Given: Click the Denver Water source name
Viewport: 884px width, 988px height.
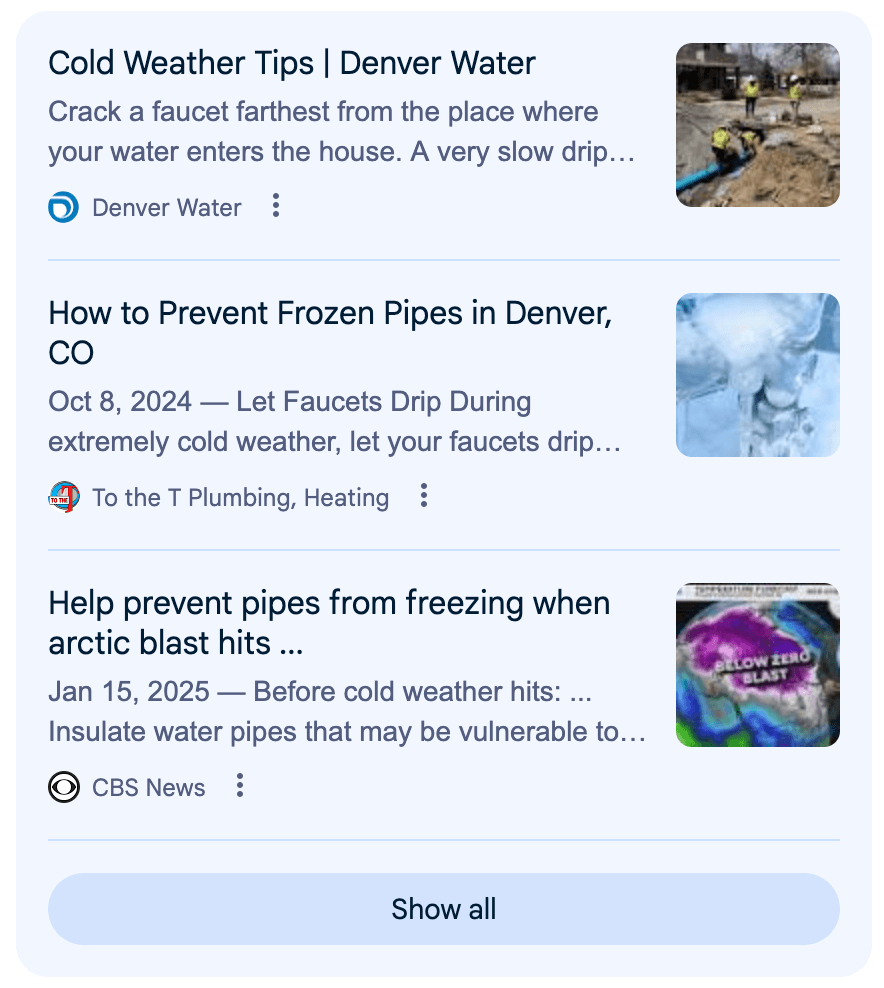Looking at the screenshot, I should point(166,208).
